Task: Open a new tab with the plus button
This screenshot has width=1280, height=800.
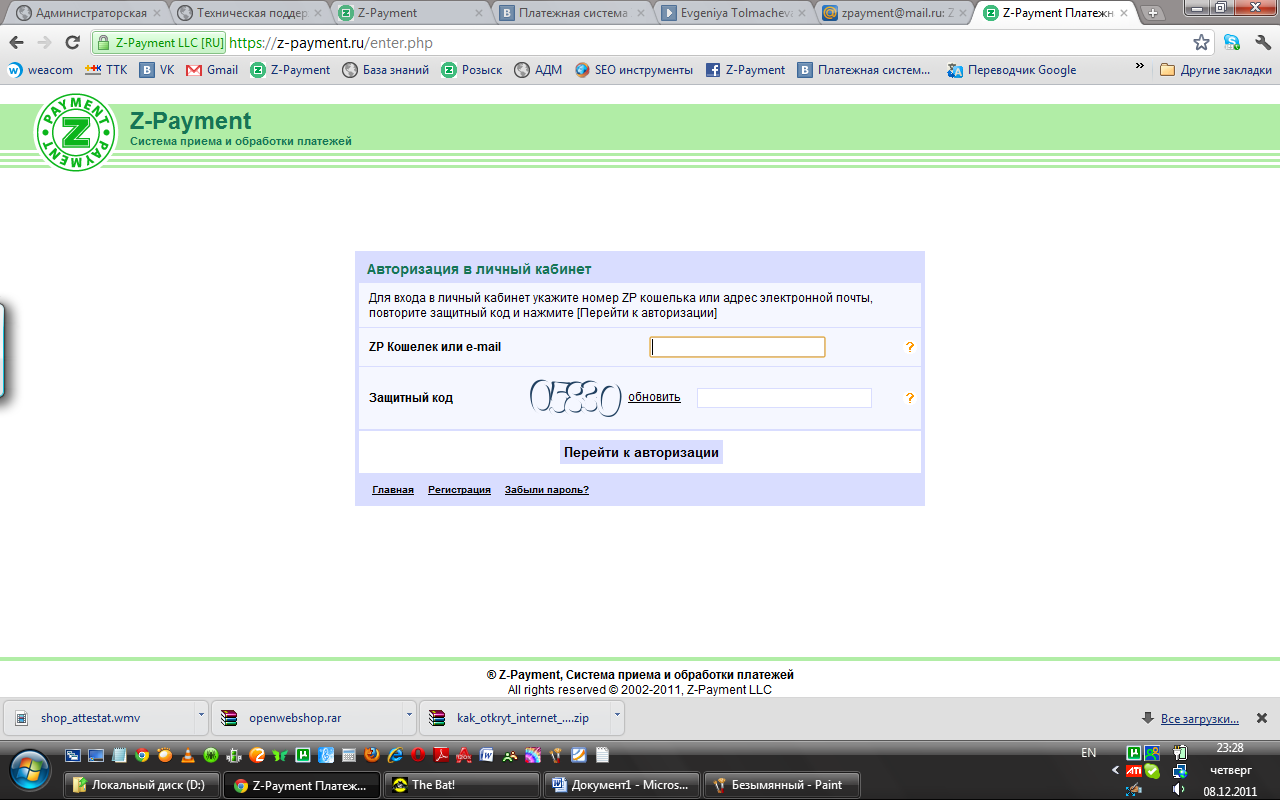Action: (x=1153, y=13)
